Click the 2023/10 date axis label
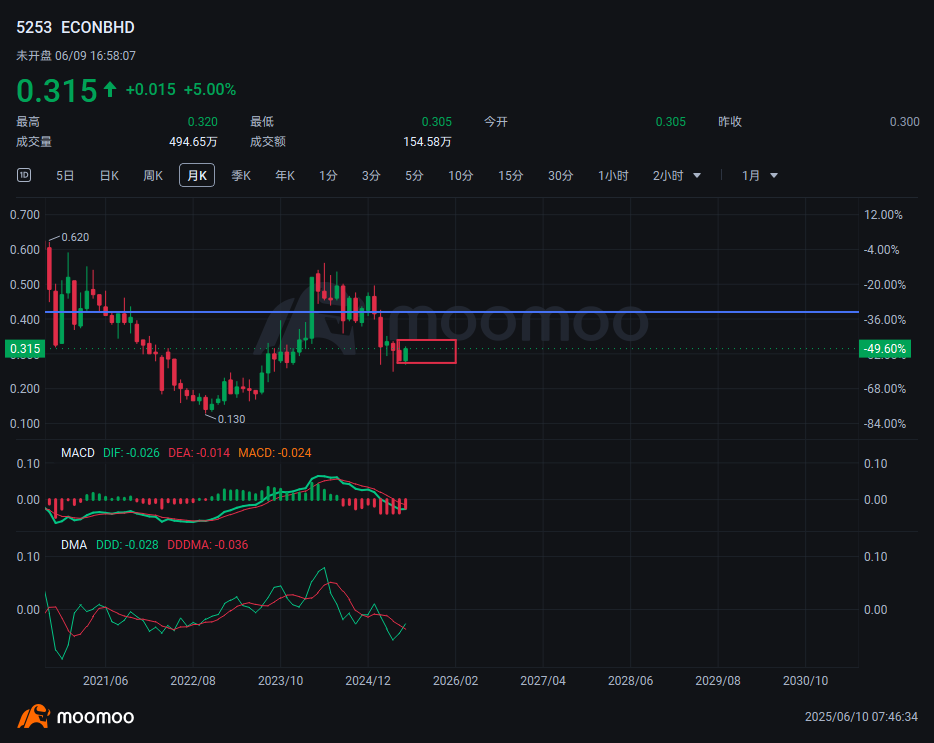 [281, 680]
